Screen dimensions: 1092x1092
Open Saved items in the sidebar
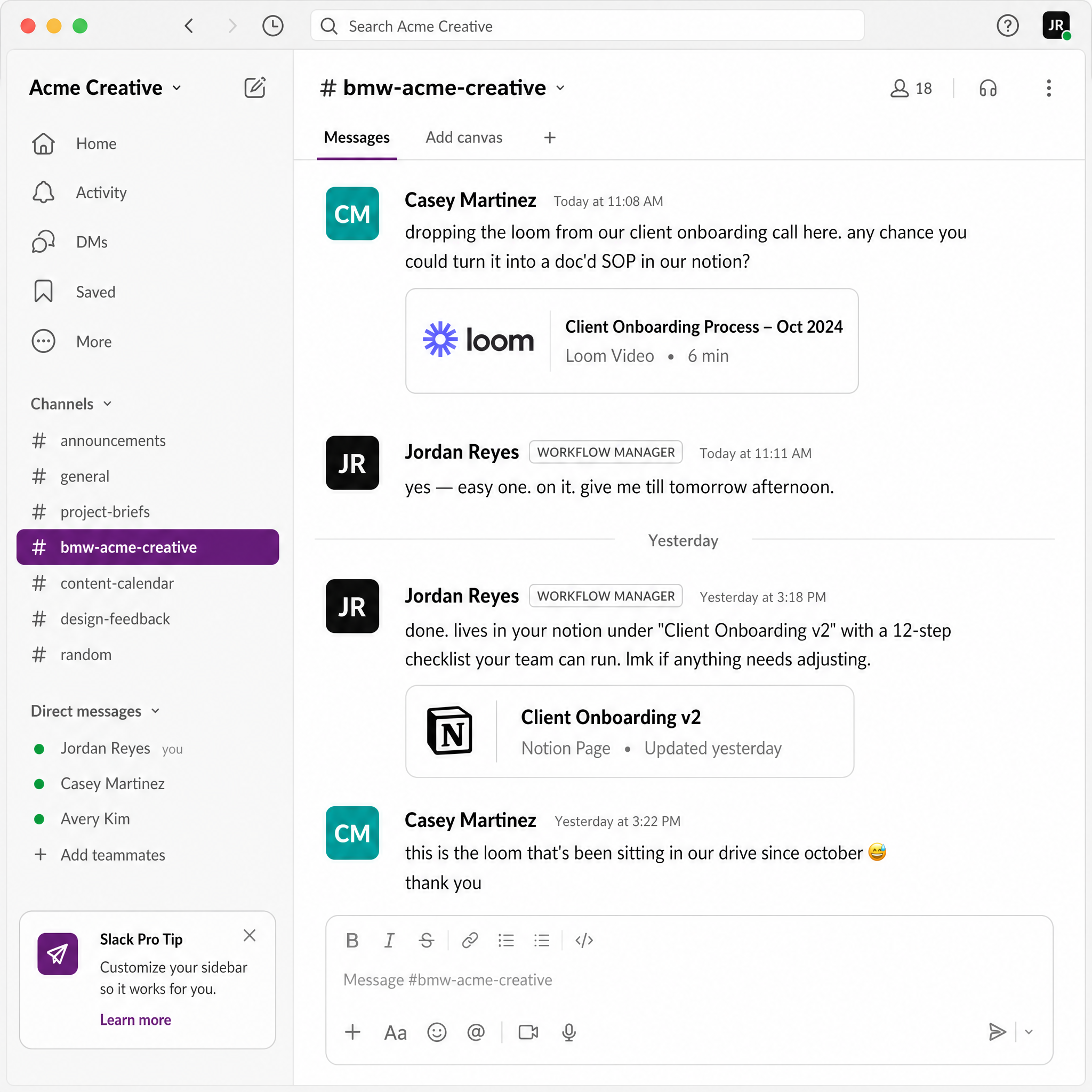pos(74,292)
